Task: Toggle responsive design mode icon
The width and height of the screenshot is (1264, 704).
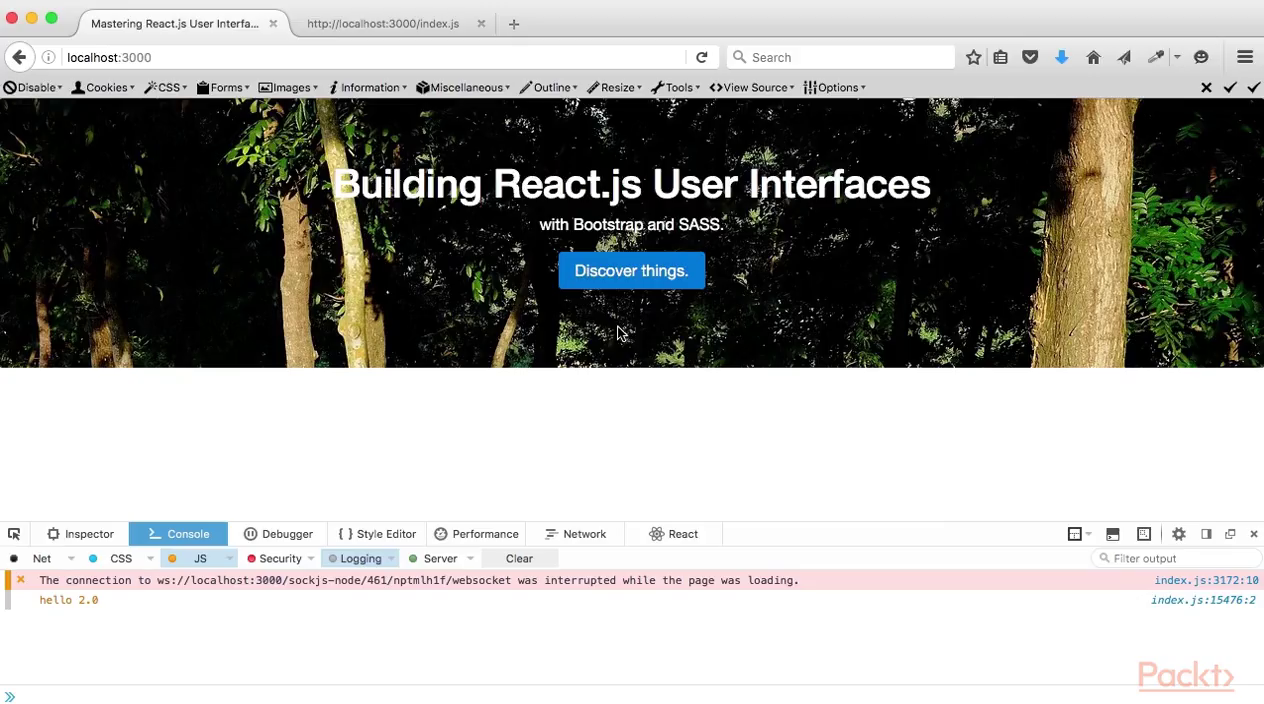Action: 1144,534
